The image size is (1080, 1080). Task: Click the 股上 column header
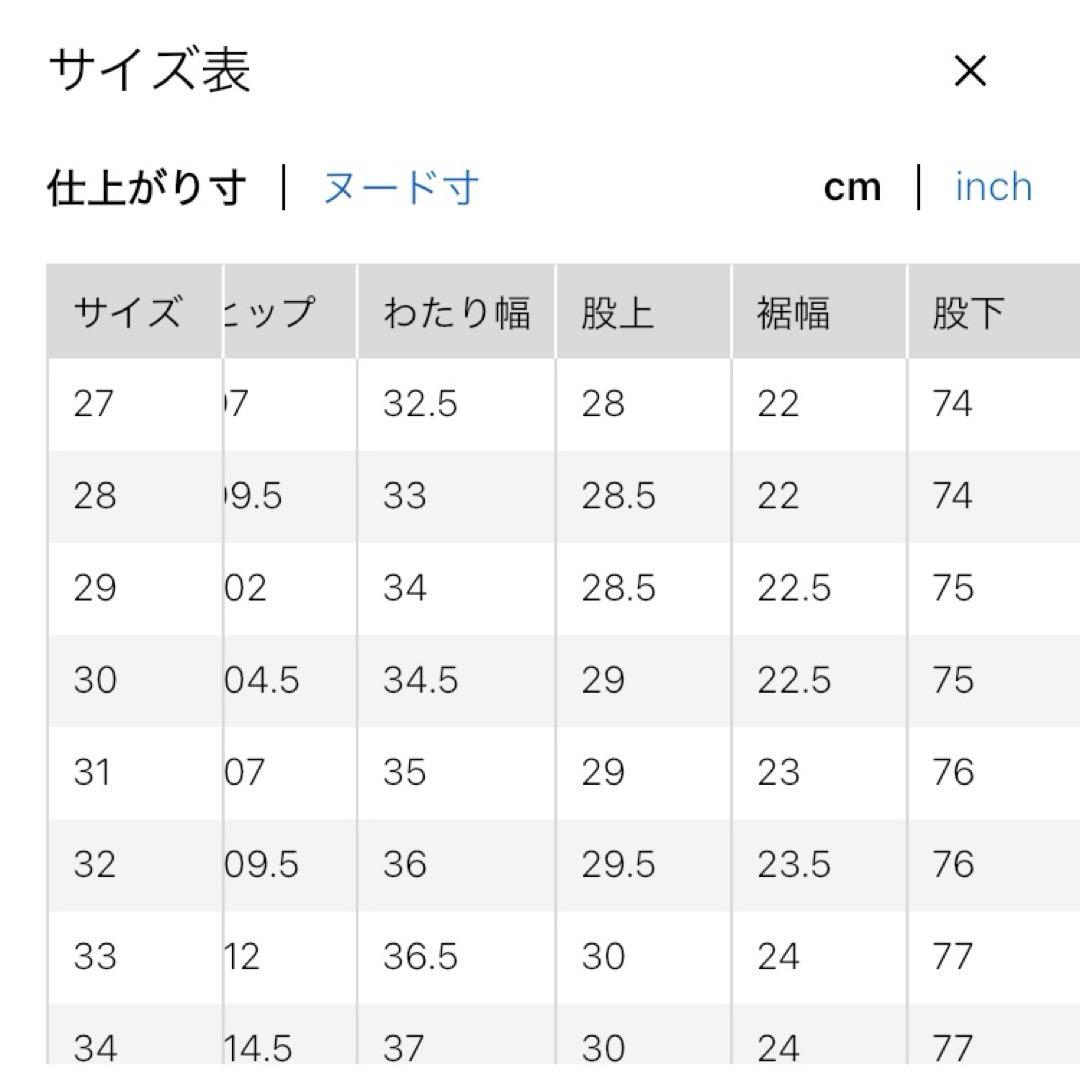pyautogui.click(x=617, y=313)
